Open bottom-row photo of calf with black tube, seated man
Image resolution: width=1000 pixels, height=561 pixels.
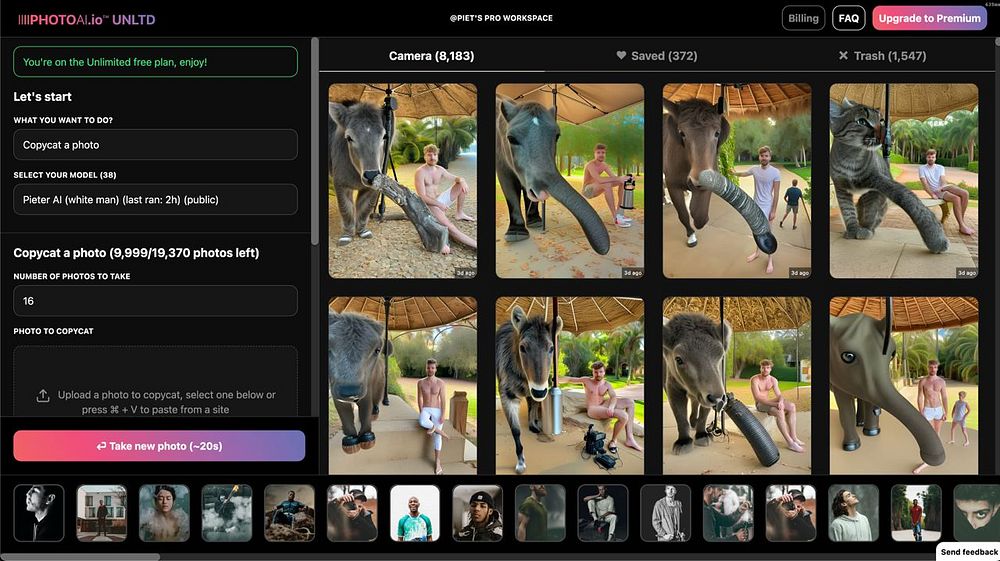tap(737, 386)
